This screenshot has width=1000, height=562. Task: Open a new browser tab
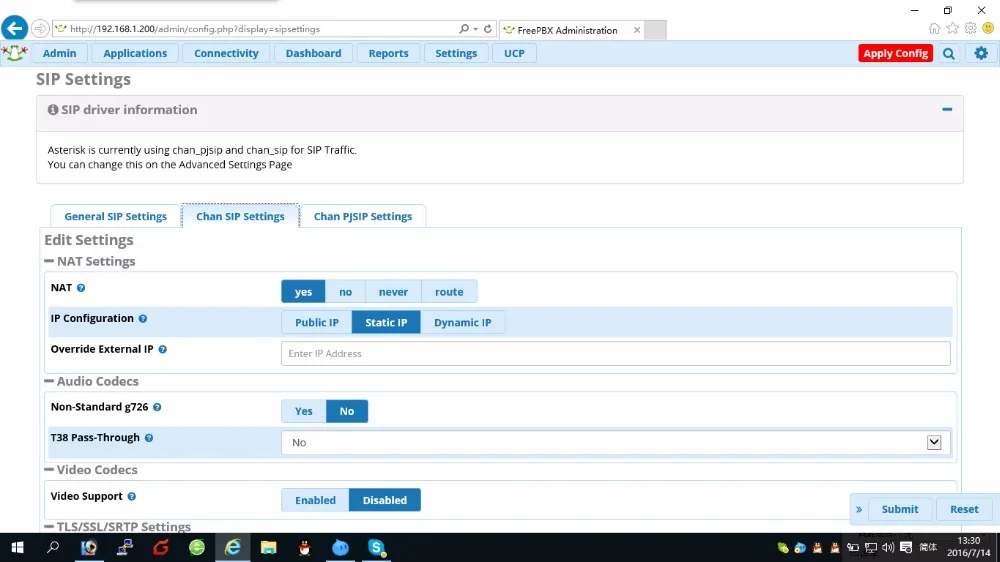[655, 30]
